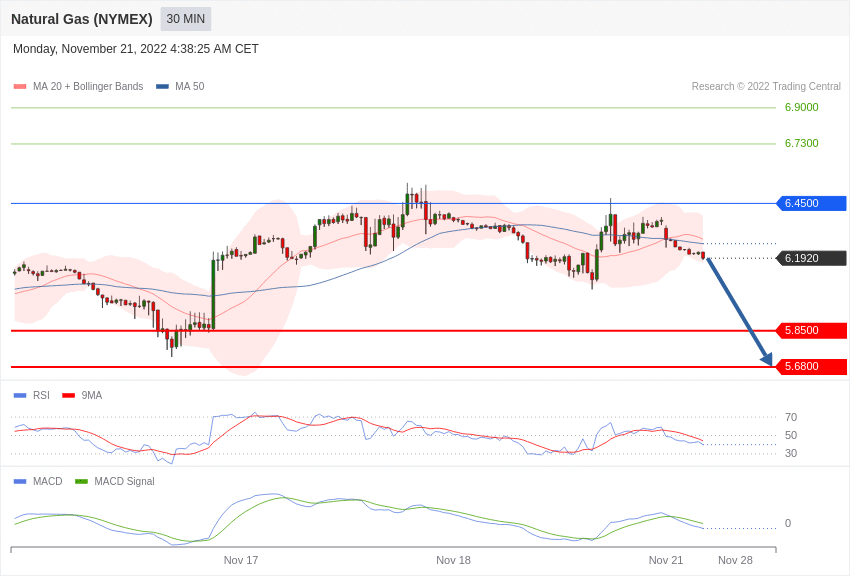The image size is (850, 576).
Task: Click the 9MA legend color swatch
Action: (68, 396)
